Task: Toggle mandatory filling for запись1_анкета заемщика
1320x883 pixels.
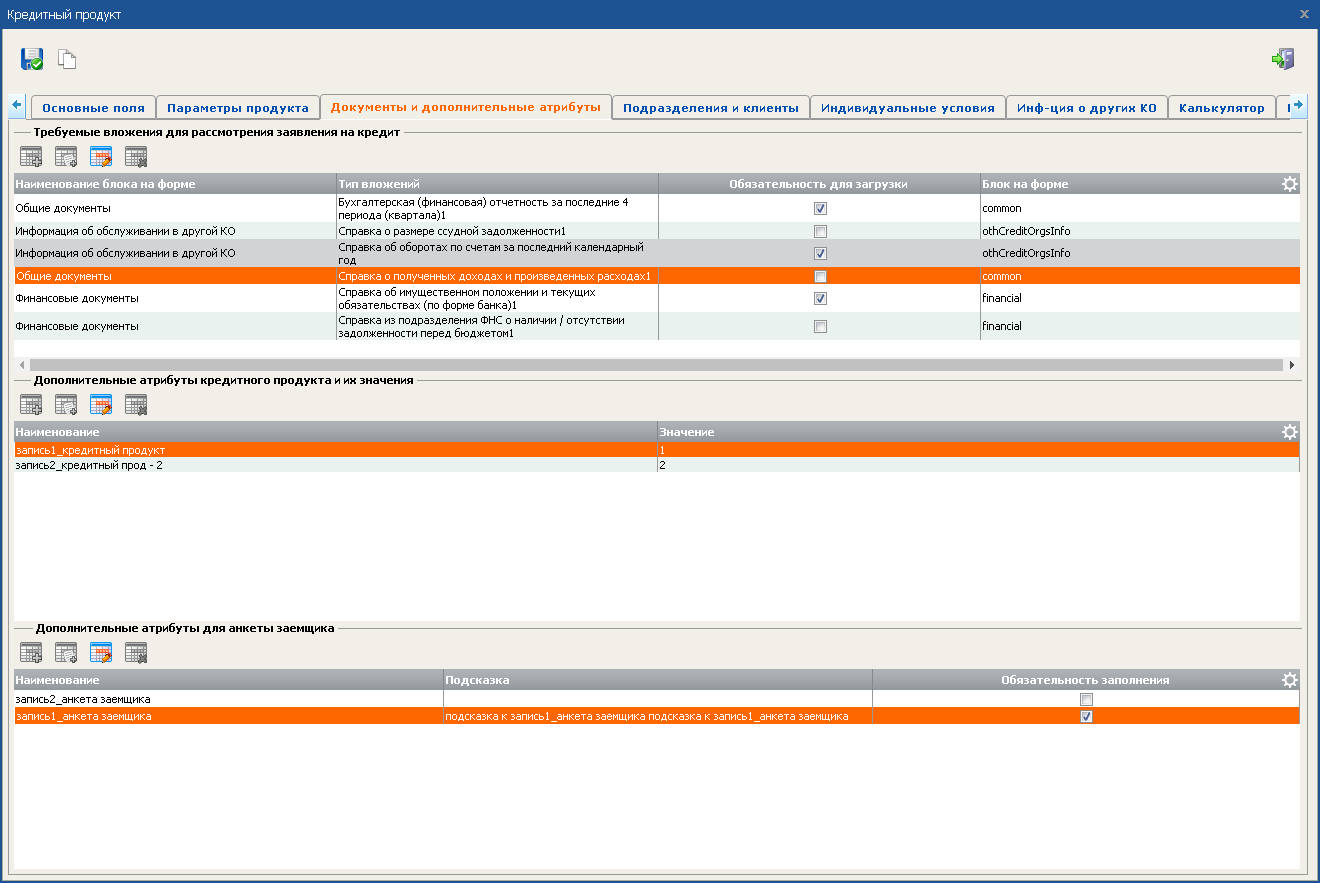Action: [x=1086, y=716]
